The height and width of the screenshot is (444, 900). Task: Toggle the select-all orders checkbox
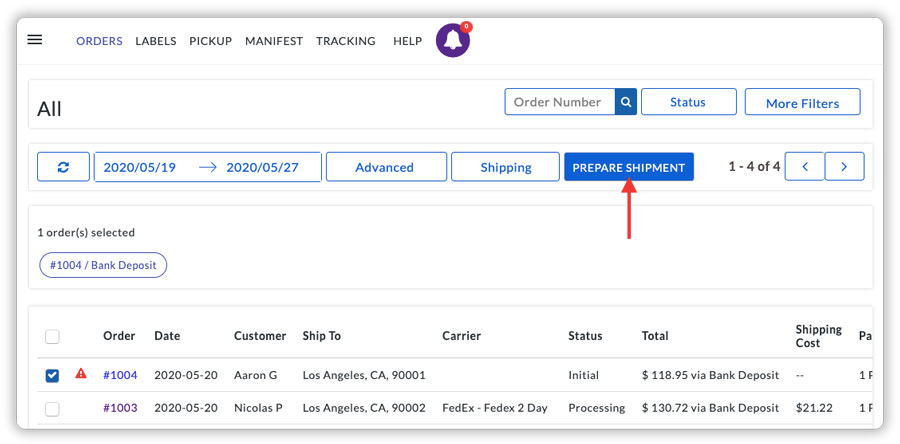(52, 337)
